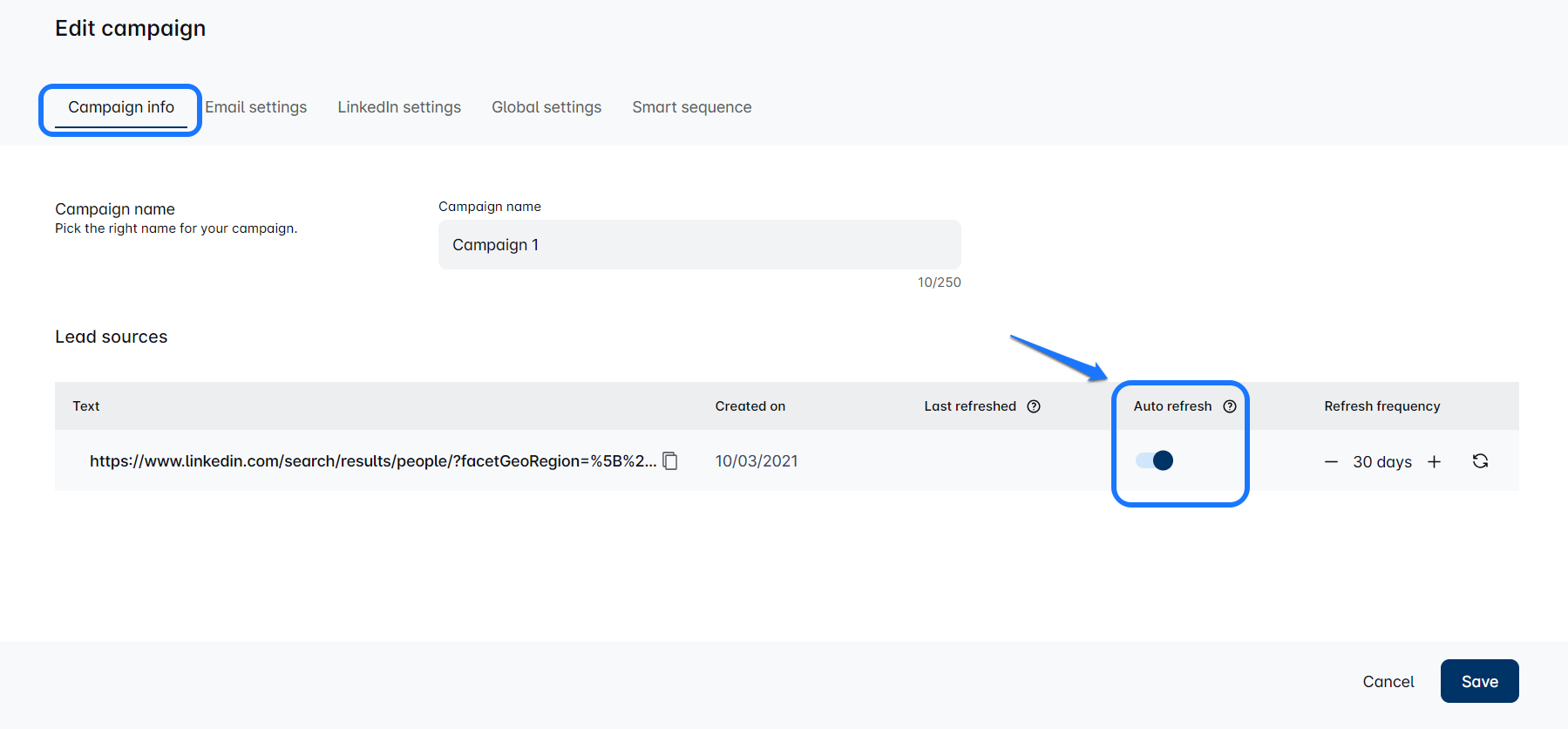Select the Global settings tab

coord(546,107)
